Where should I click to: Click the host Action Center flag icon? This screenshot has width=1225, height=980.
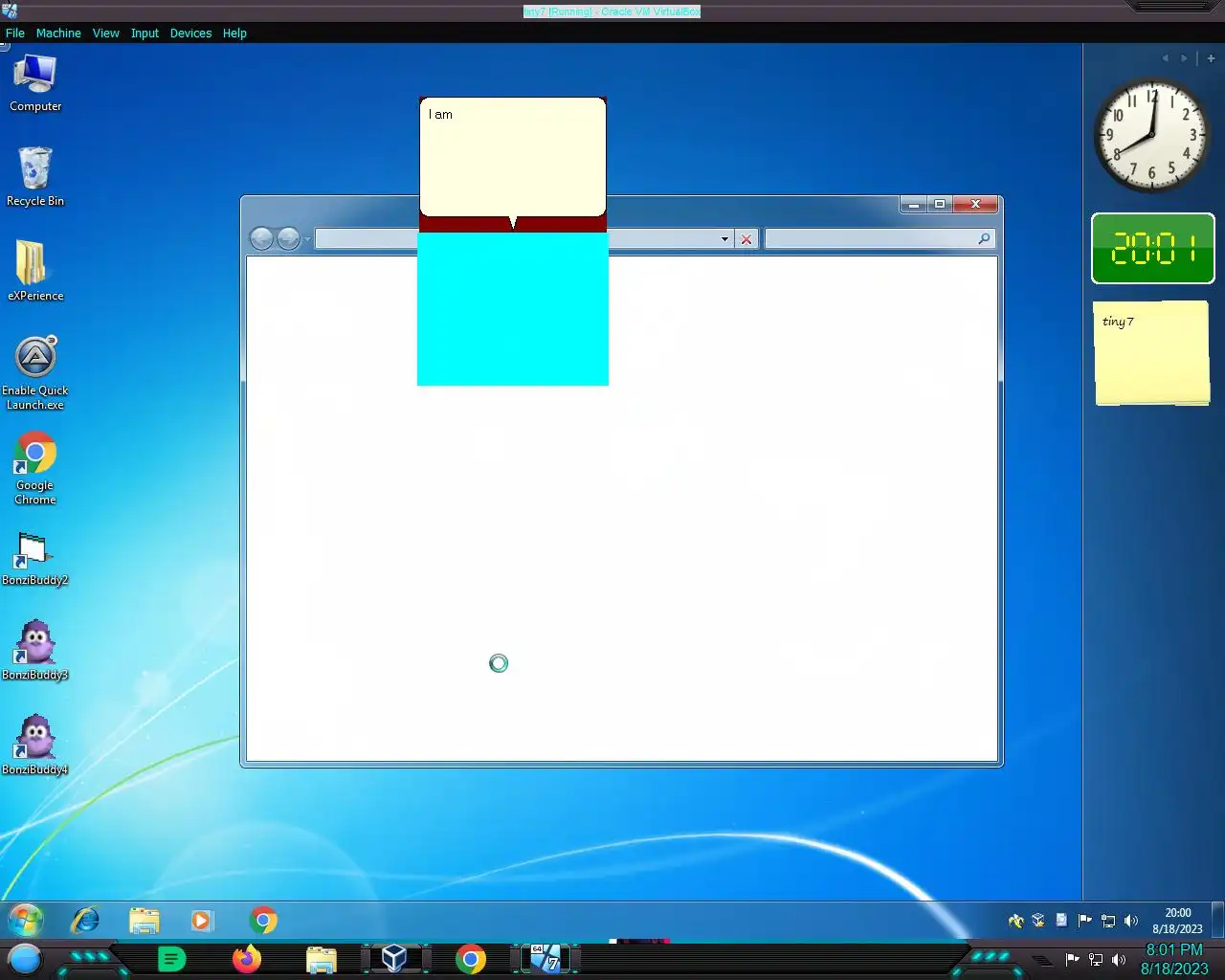(x=1073, y=960)
